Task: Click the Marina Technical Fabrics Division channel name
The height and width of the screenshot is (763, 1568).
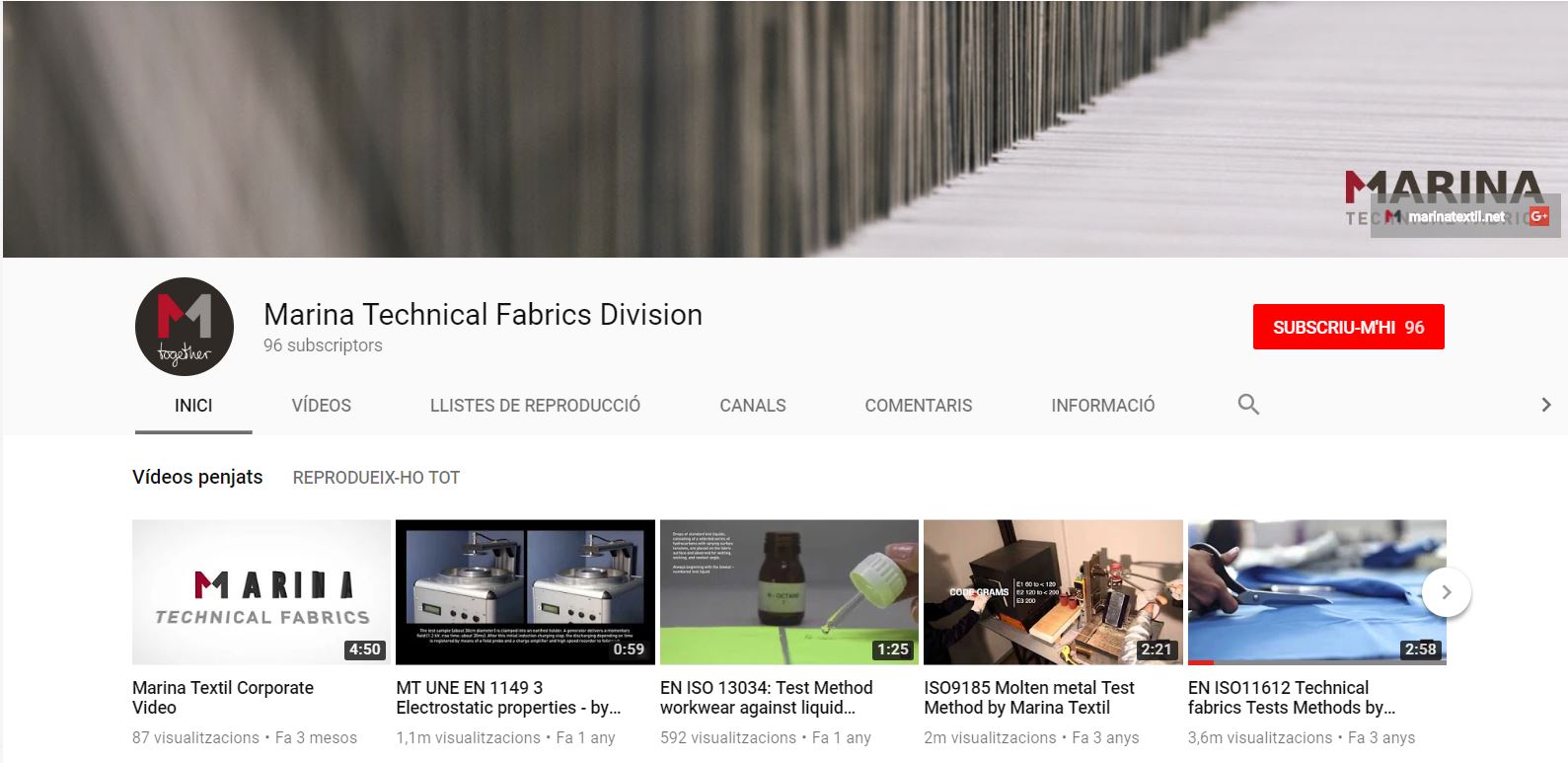Action: click(484, 315)
